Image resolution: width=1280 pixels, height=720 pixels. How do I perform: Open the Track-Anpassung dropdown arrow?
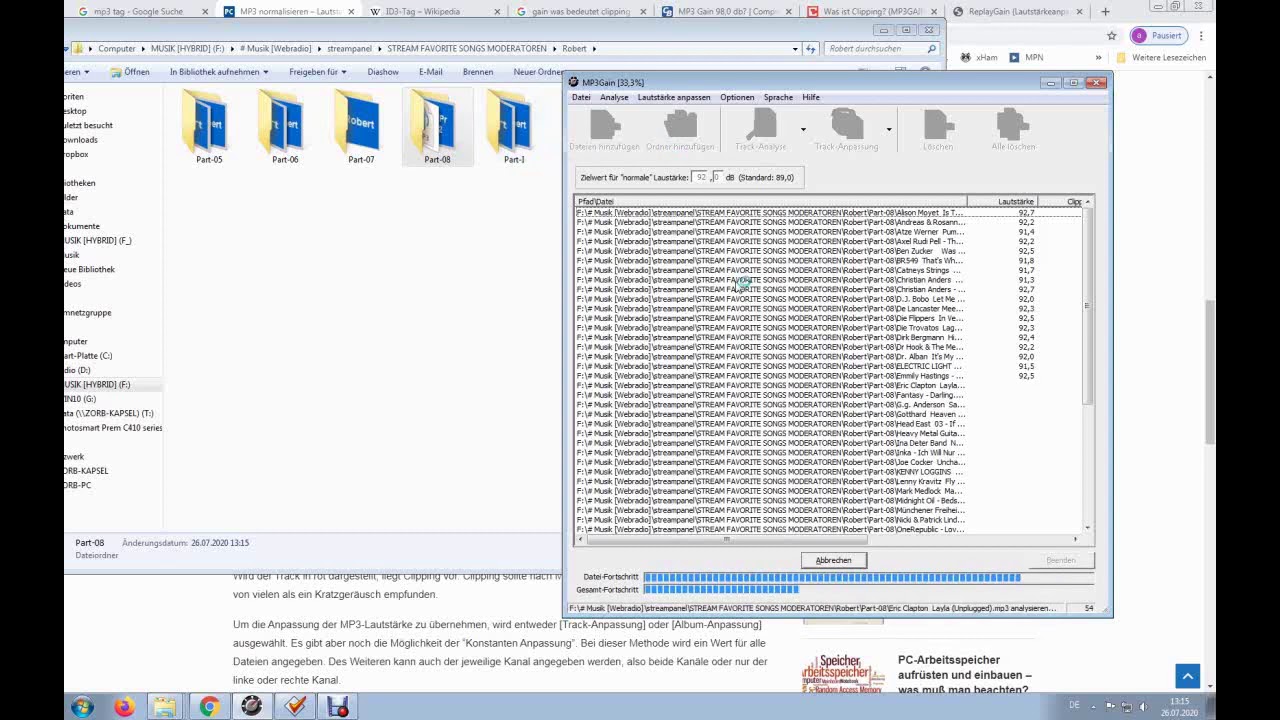[x=888, y=130]
